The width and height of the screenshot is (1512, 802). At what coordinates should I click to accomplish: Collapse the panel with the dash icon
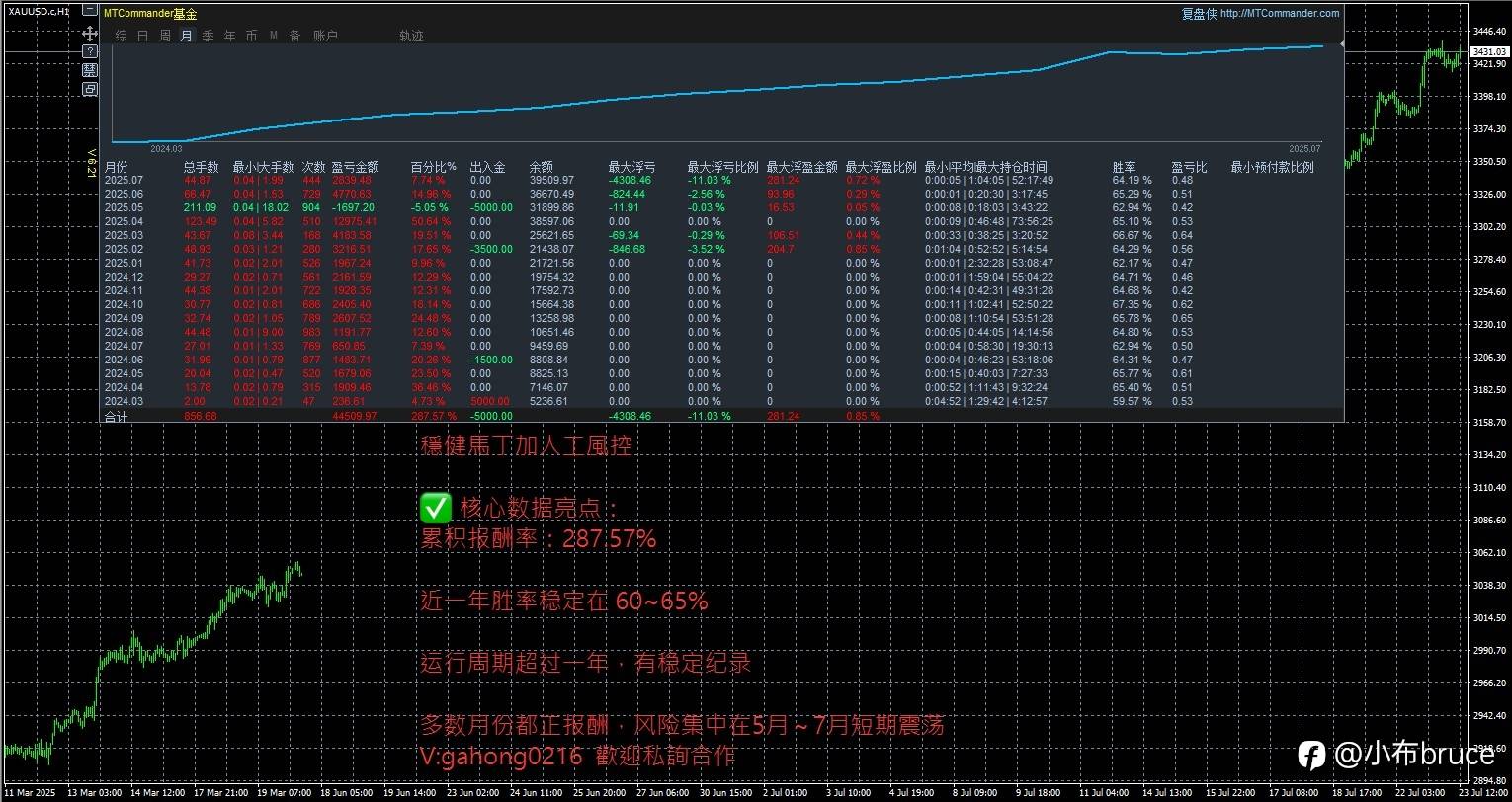tap(90, 10)
